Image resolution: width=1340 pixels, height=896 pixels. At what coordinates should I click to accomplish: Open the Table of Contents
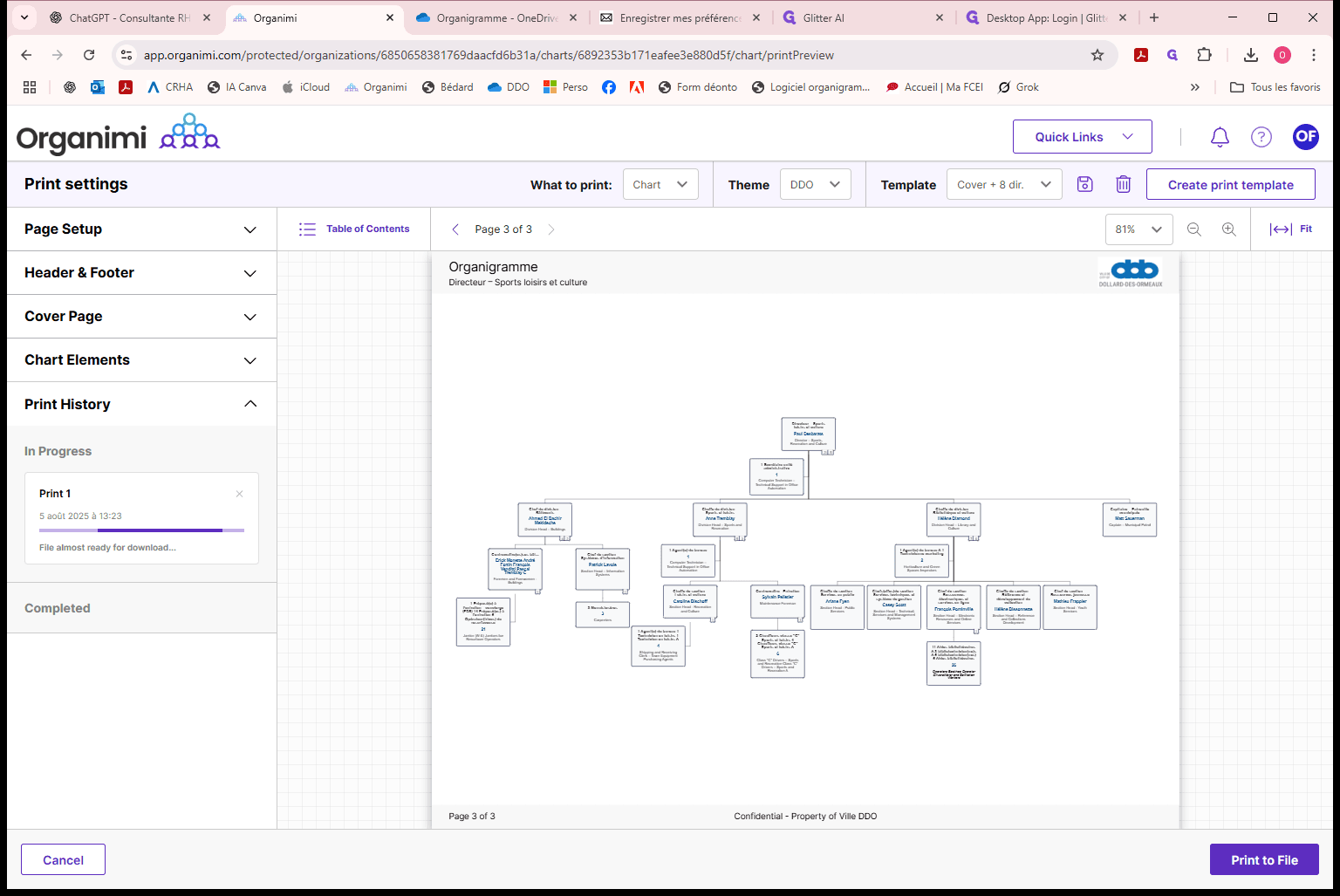(354, 229)
